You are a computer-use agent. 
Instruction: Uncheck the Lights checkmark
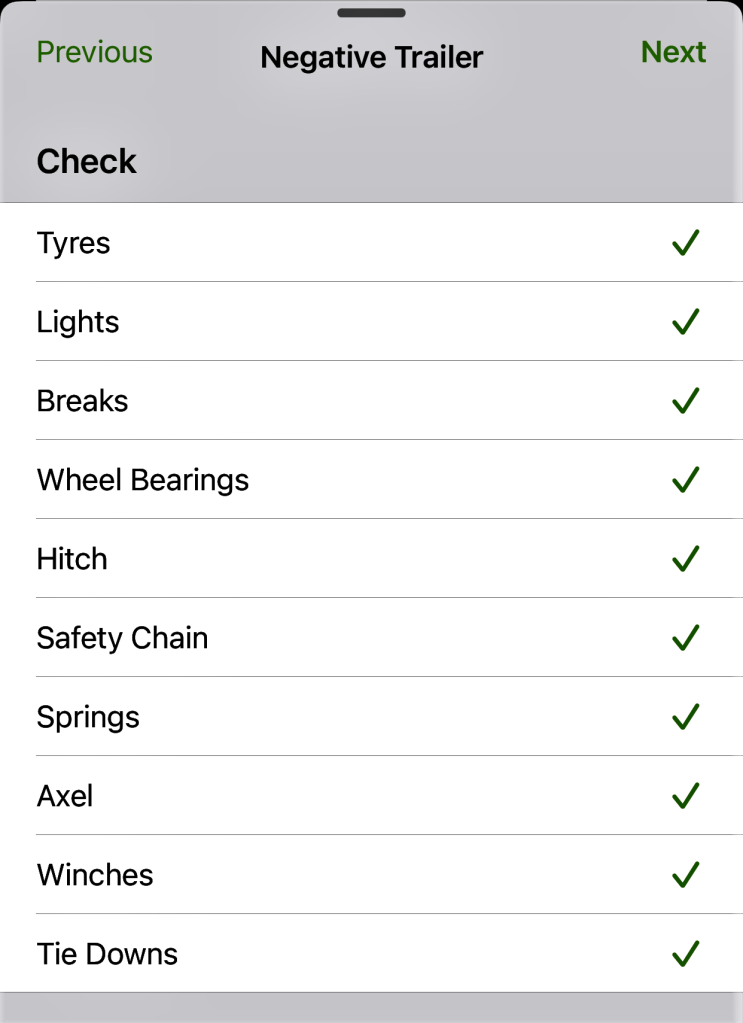(685, 322)
